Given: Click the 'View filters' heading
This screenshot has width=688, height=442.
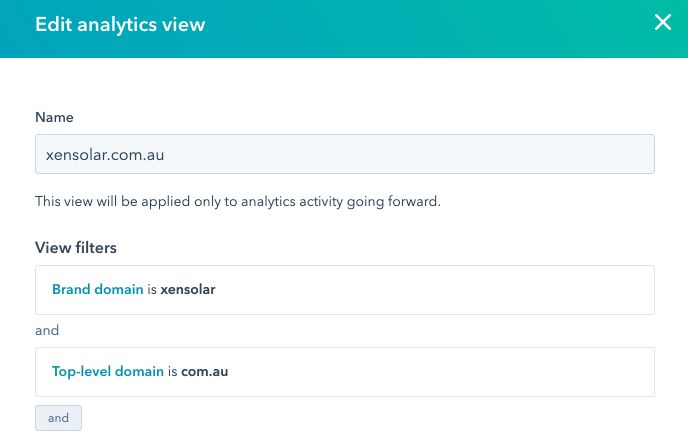Looking at the screenshot, I should click(74, 247).
